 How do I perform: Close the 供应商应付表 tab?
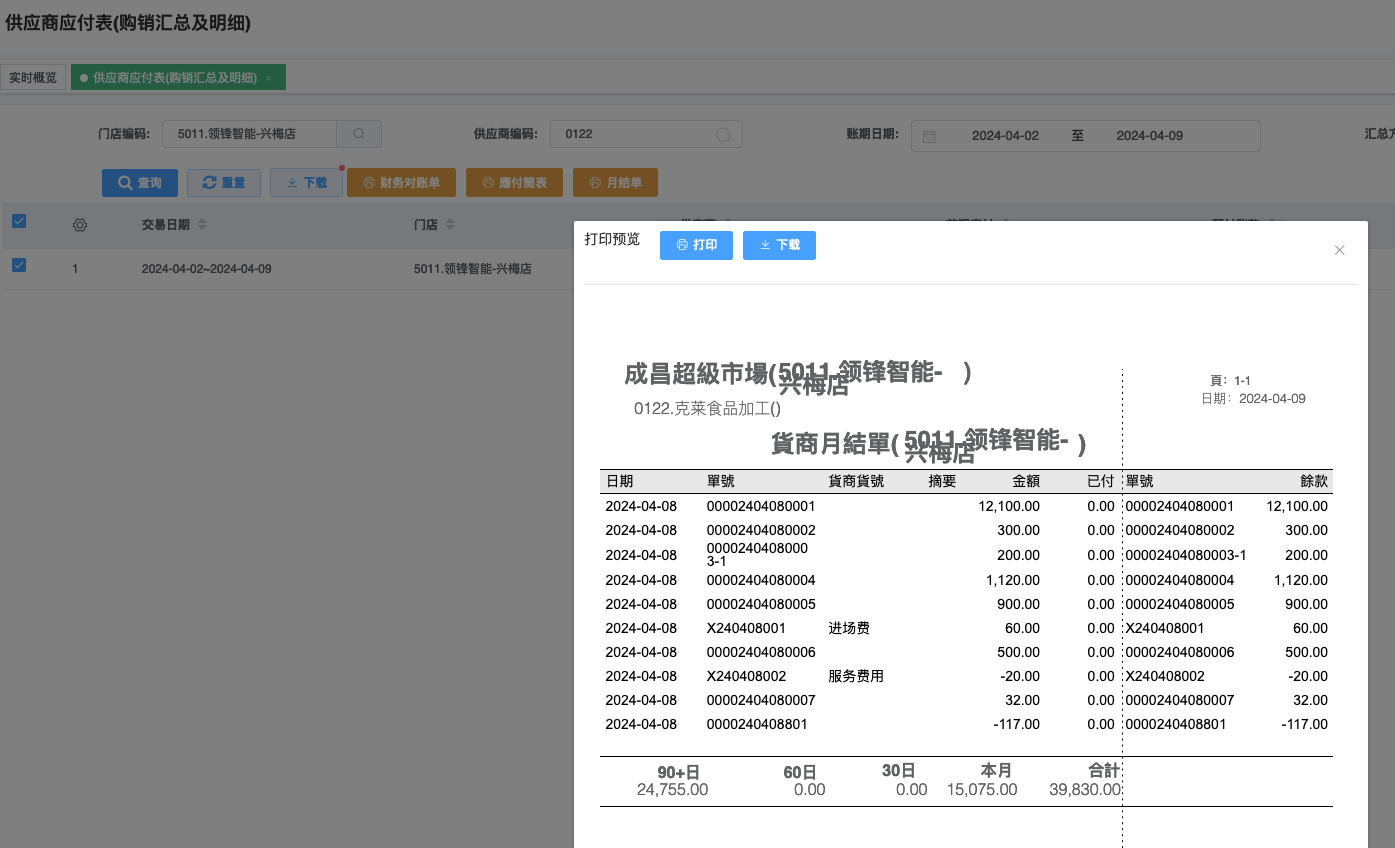pyautogui.click(x=268, y=78)
